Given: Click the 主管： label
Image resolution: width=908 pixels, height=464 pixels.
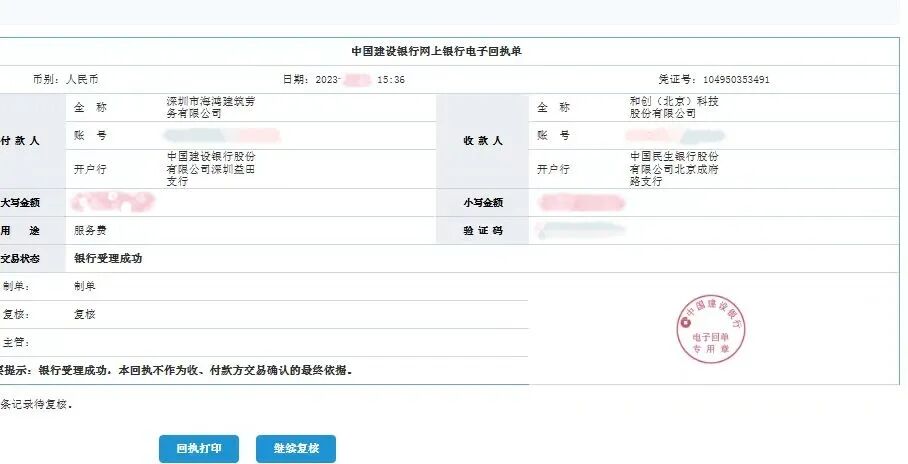Looking at the screenshot, I should click(x=16, y=342).
